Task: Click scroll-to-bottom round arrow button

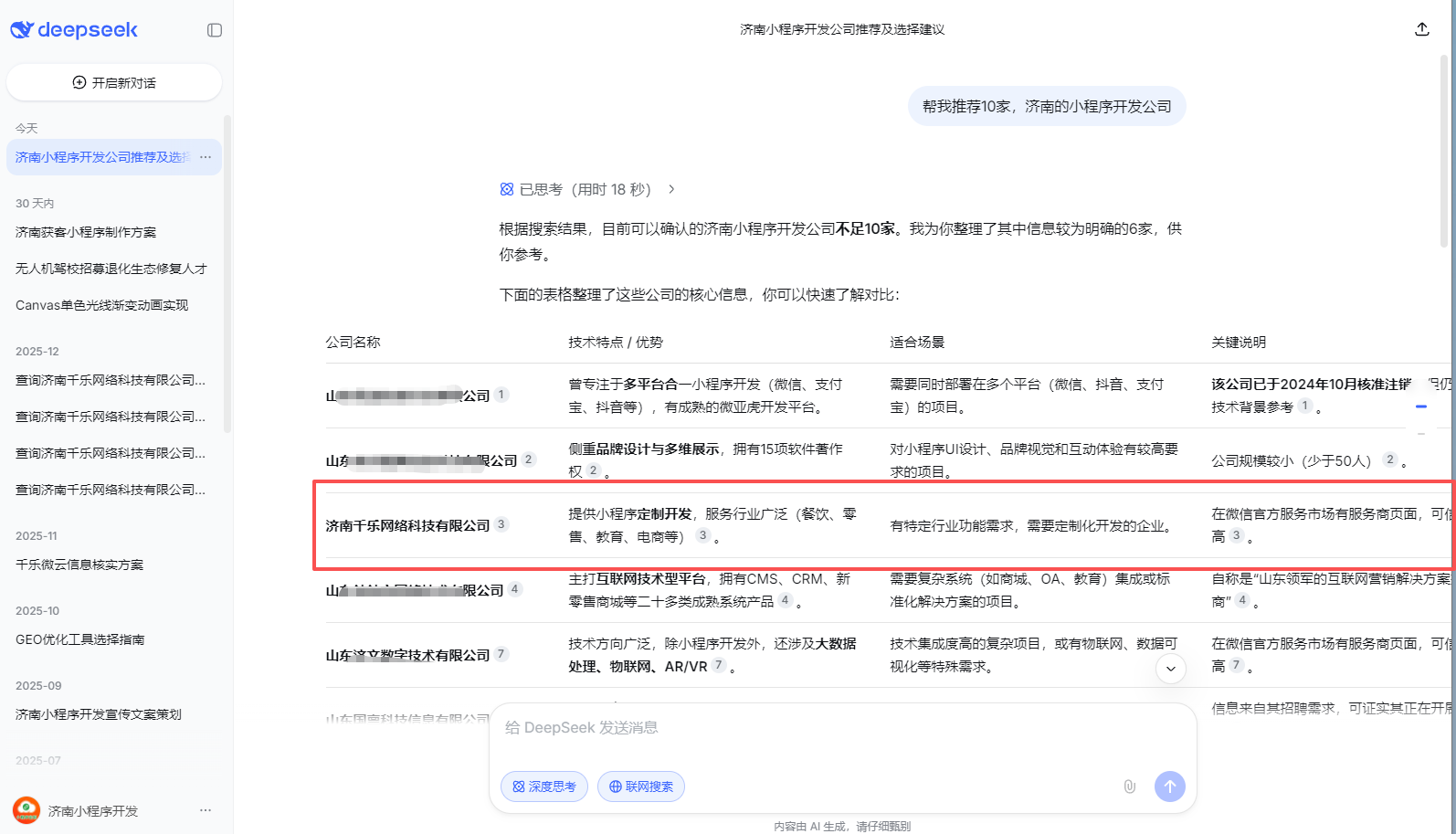Action: click(x=1171, y=669)
